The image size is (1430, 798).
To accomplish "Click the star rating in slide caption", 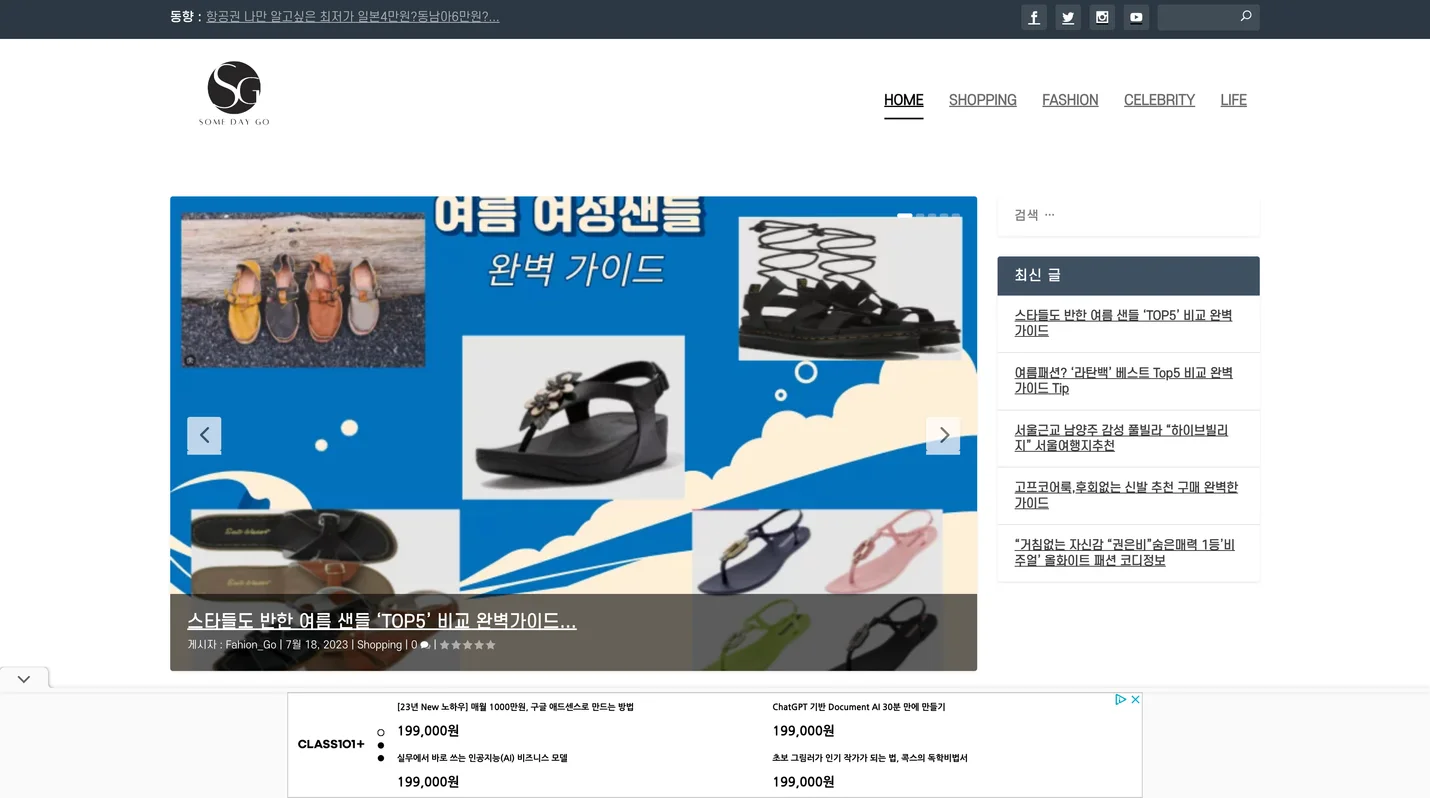I will (468, 645).
